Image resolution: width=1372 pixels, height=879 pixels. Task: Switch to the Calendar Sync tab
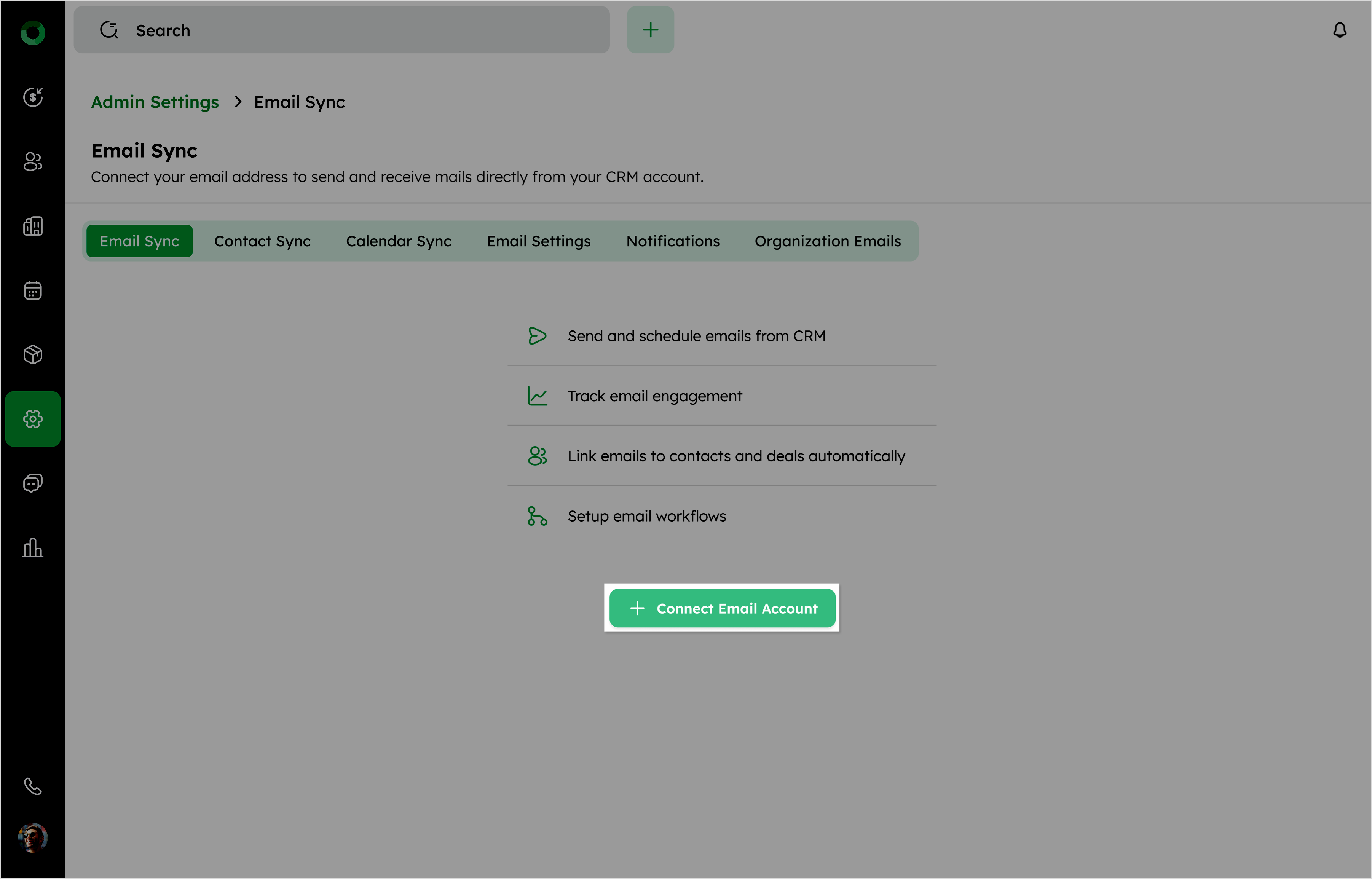[398, 241]
